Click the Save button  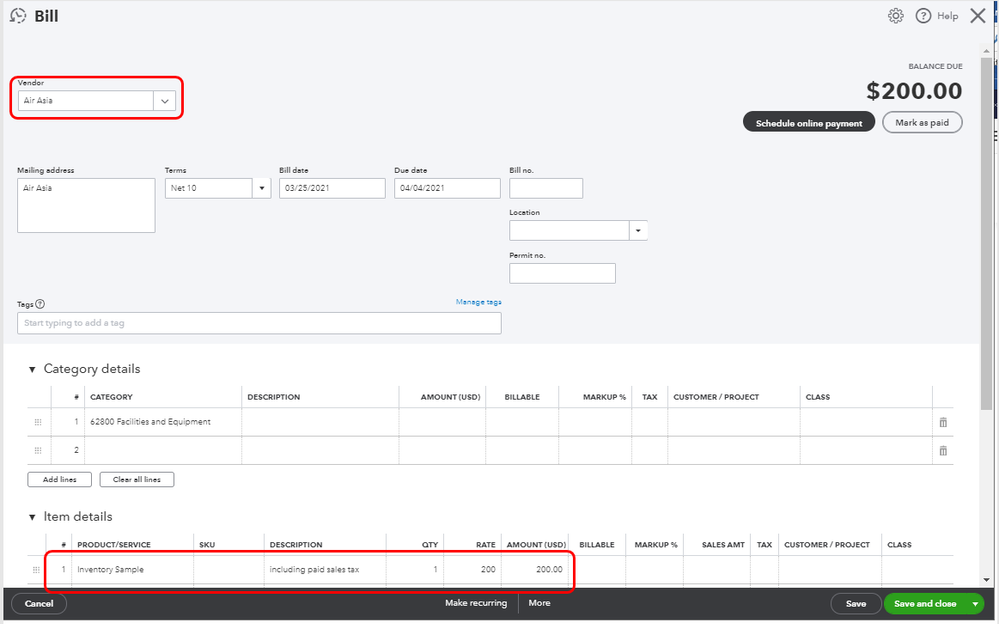click(856, 604)
